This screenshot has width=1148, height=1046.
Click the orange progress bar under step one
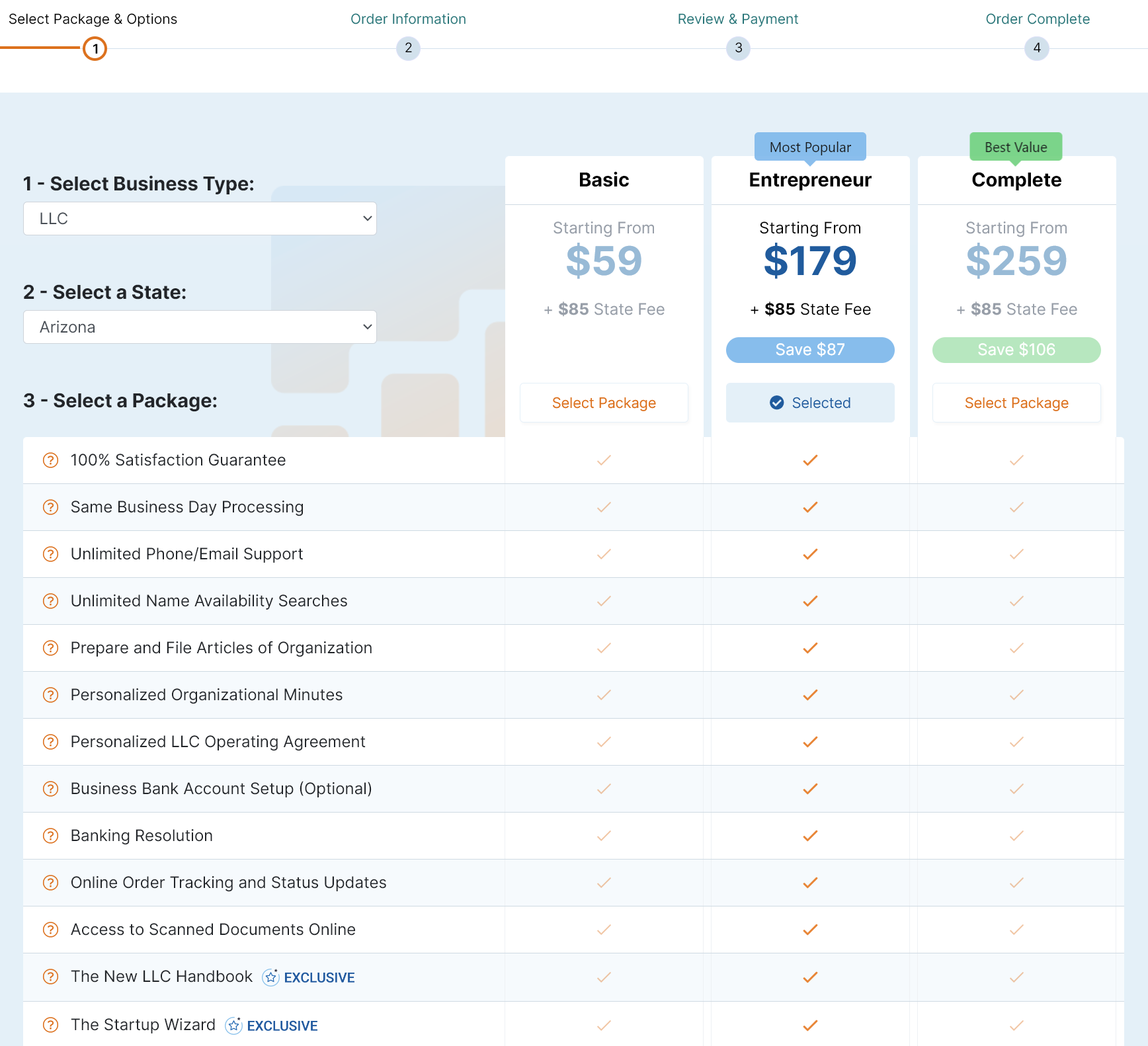click(40, 48)
